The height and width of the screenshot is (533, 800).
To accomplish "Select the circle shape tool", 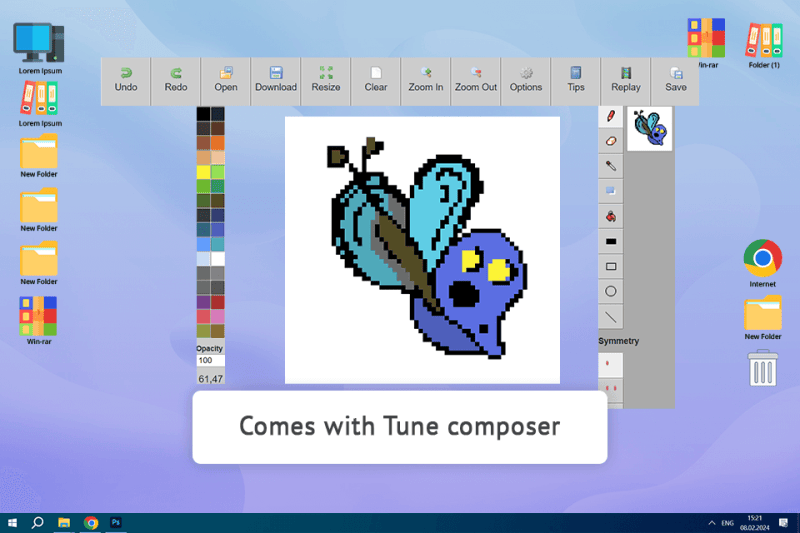I will (x=611, y=291).
